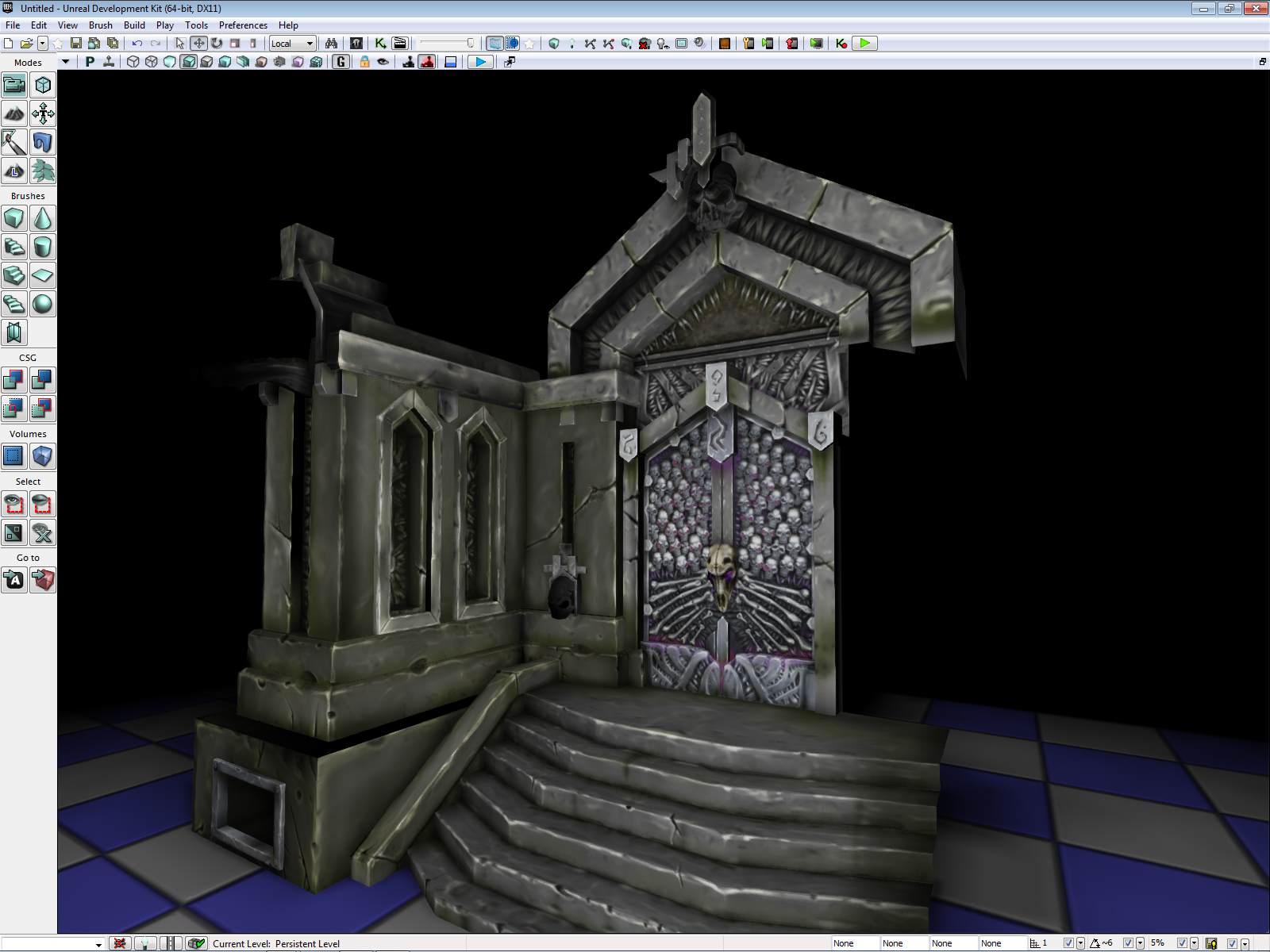This screenshot has height=952, width=1270.
Task: Choose the Cube builder brush
Action: pos(14,218)
